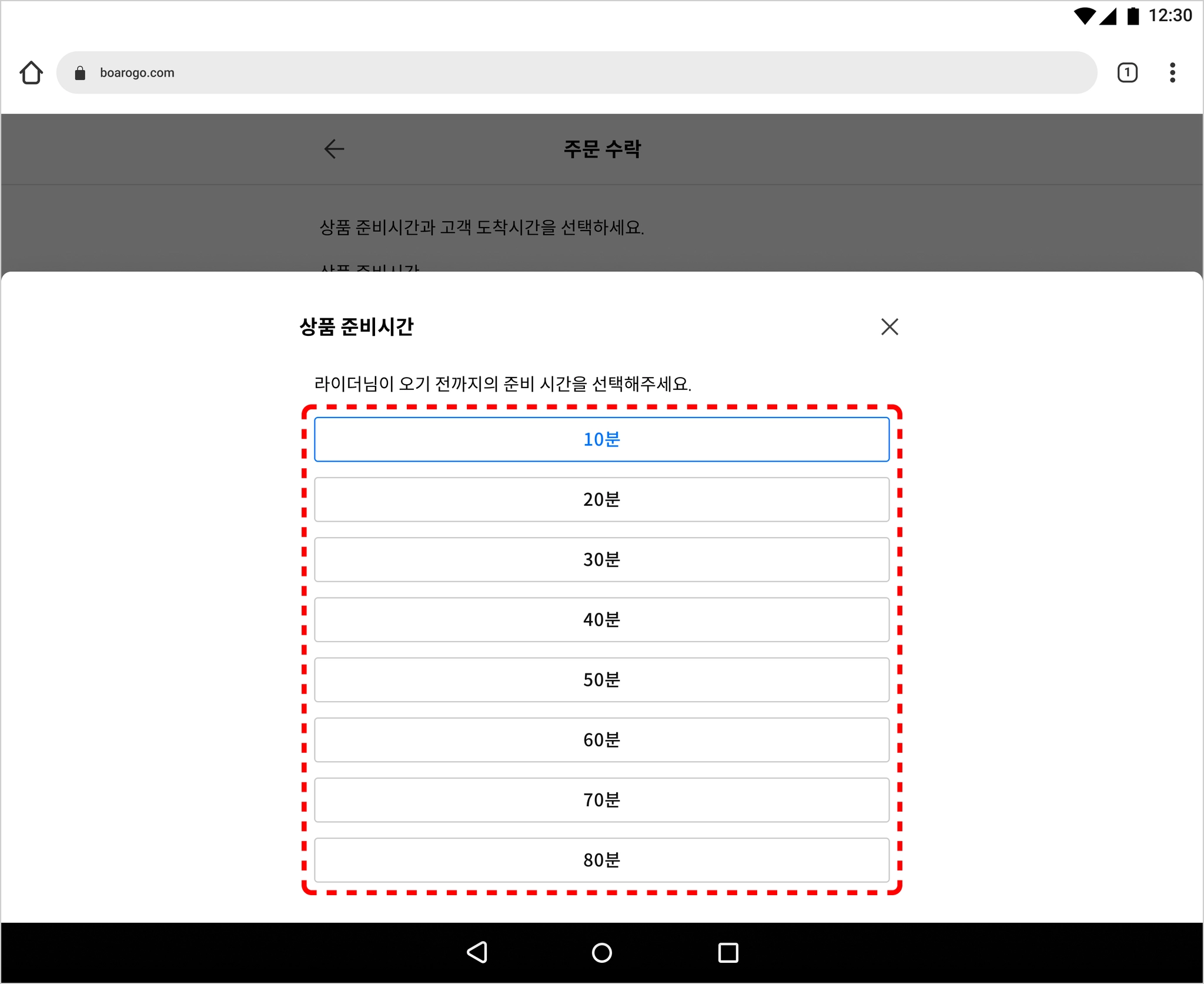Pick the 30분 preparation time option

(x=601, y=559)
